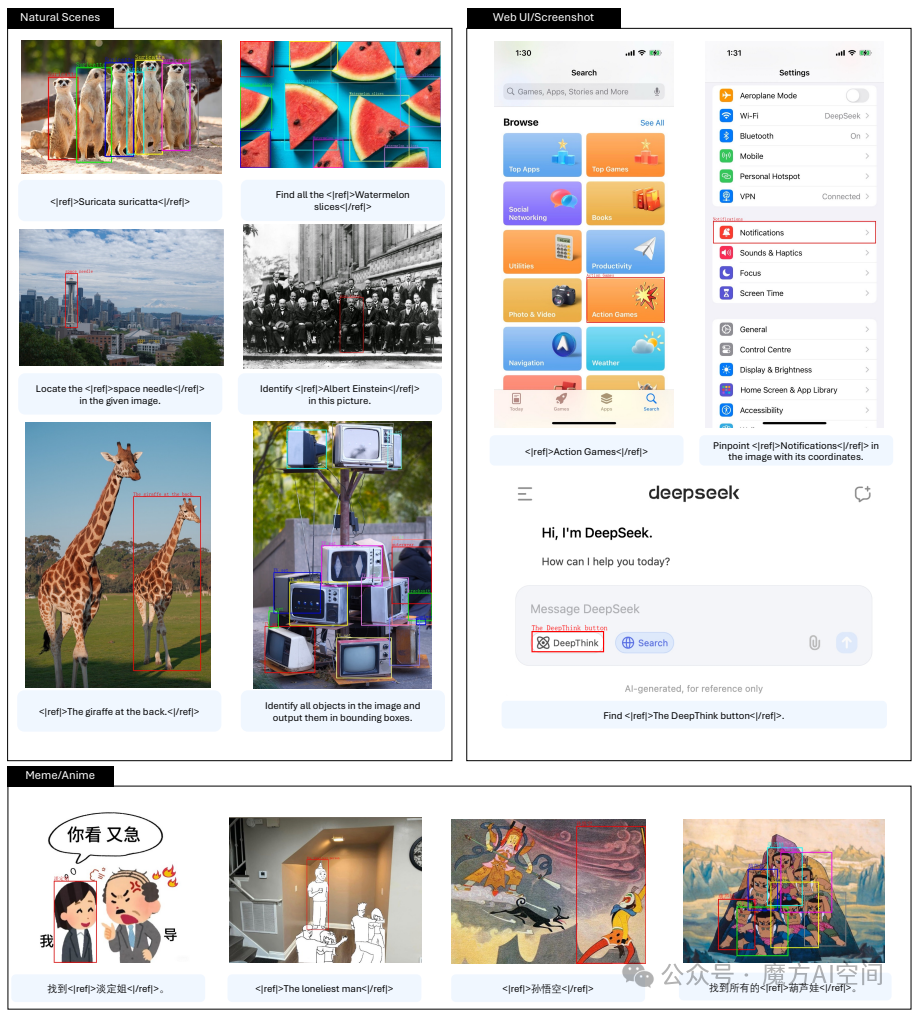The height and width of the screenshot is (1010, 912).
Task: Open the Top Apps category card
Action: [542, 155]
